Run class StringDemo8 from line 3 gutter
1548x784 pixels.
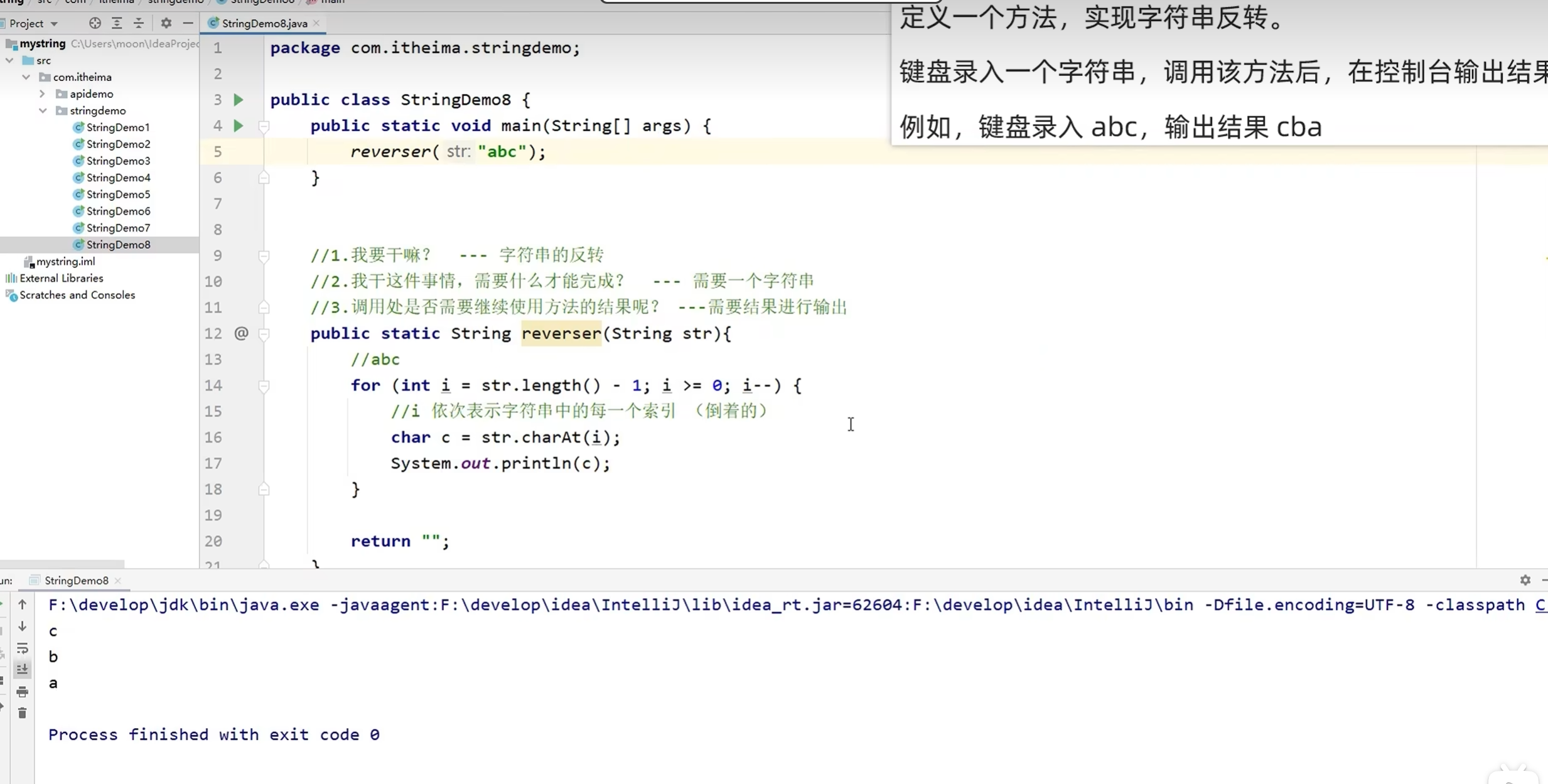[239, 100]
